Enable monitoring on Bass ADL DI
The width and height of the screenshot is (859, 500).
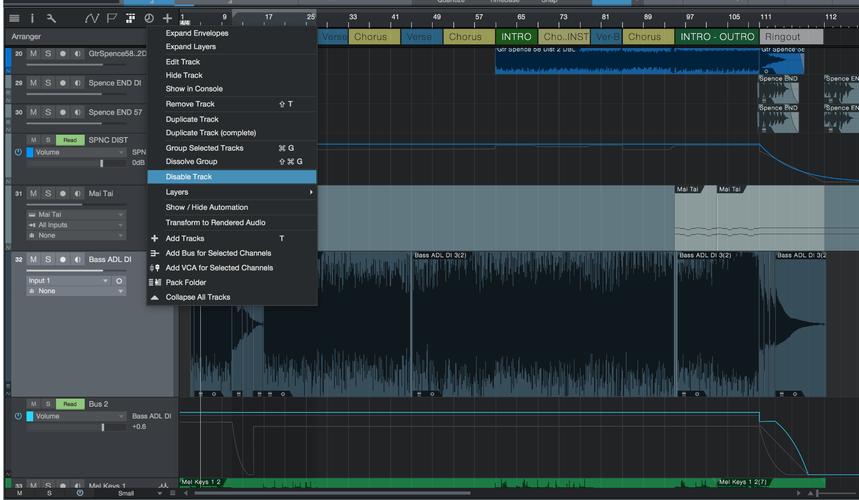pyautogui.click(x=77, y=259)
